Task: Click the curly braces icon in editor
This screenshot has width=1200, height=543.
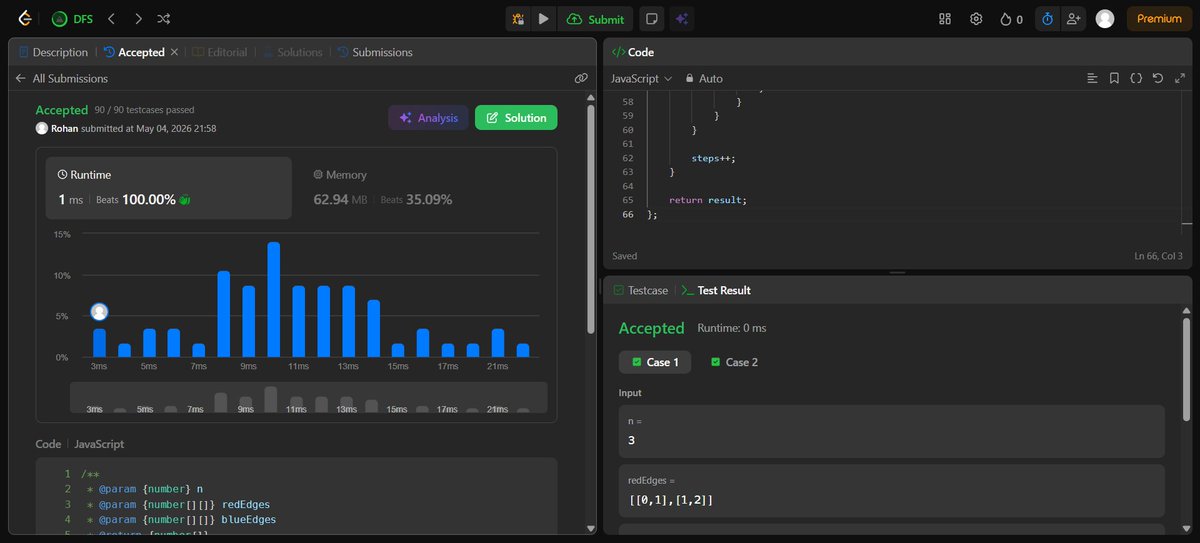Action: point(1136,78)
